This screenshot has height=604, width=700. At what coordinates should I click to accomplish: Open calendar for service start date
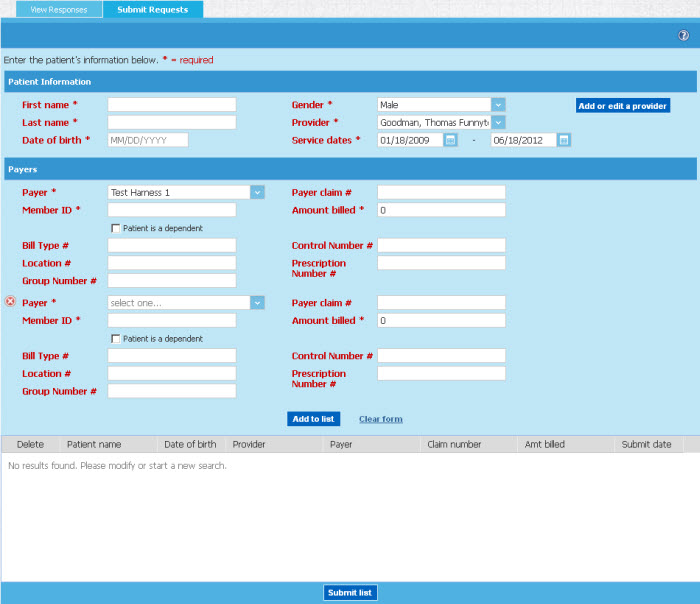tap(450, 140)
